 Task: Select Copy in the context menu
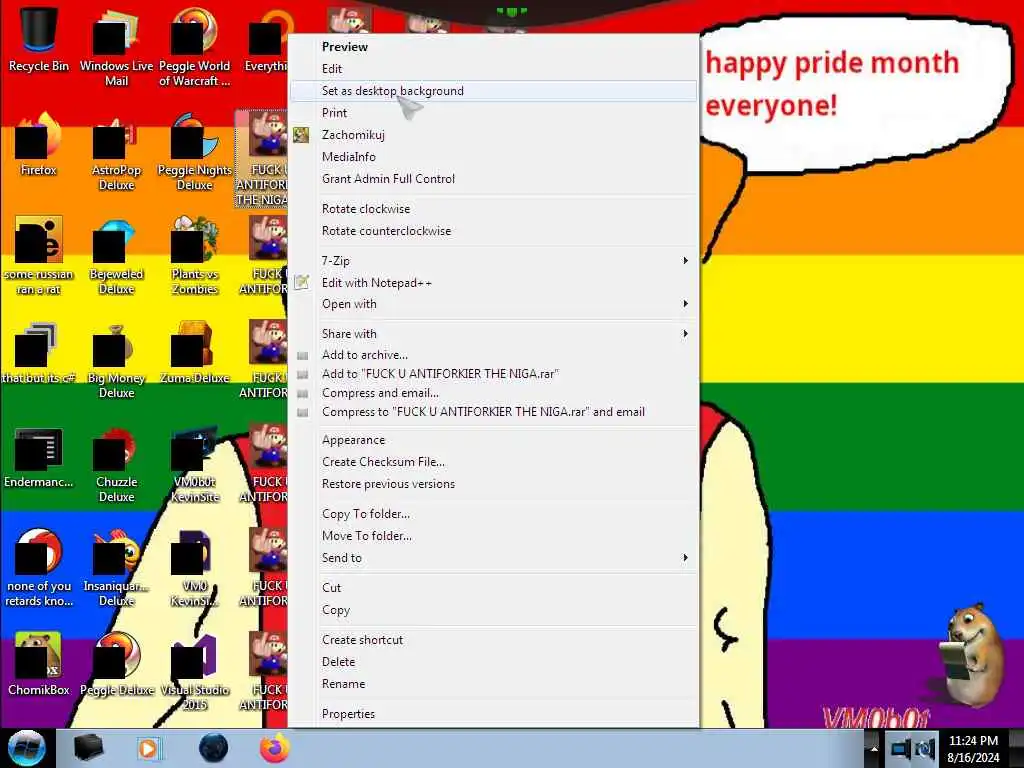493,610
